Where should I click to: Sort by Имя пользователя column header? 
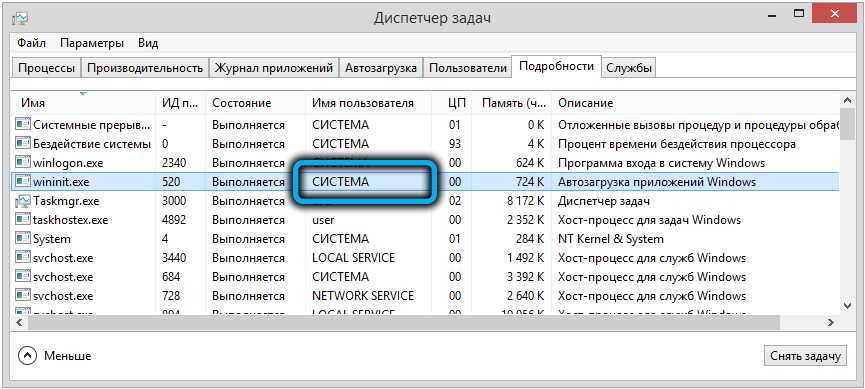coord(367,103)
